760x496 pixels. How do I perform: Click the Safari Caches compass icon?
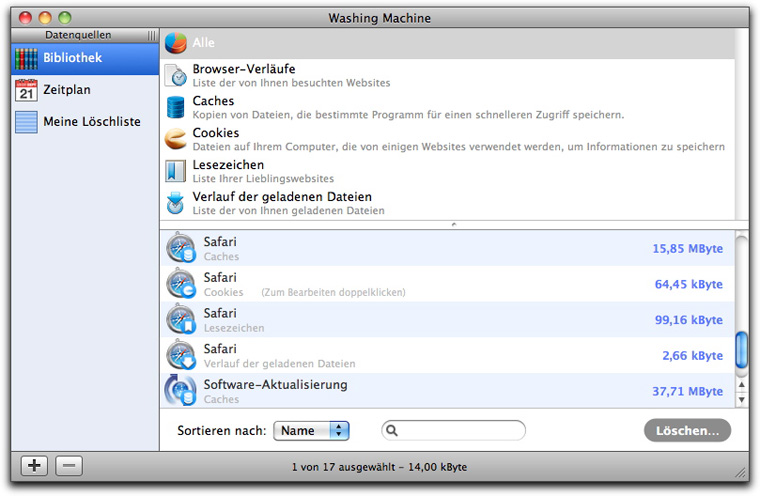coord(181,247)
